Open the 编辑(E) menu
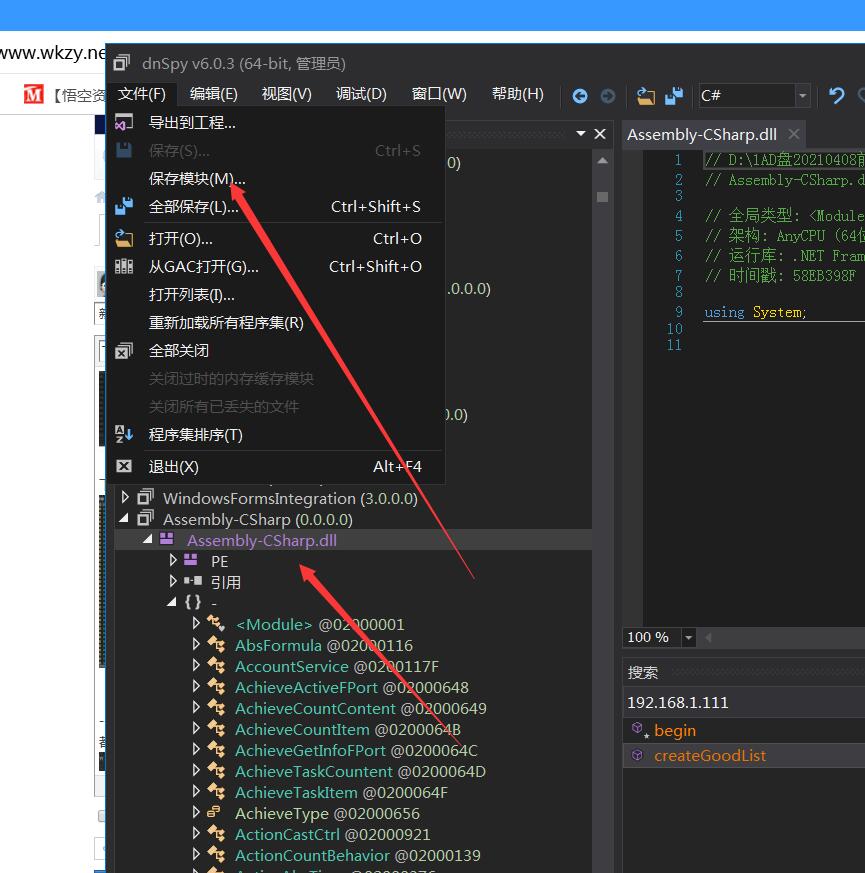This screenshot has width=865, height=873. coord(213,94)
